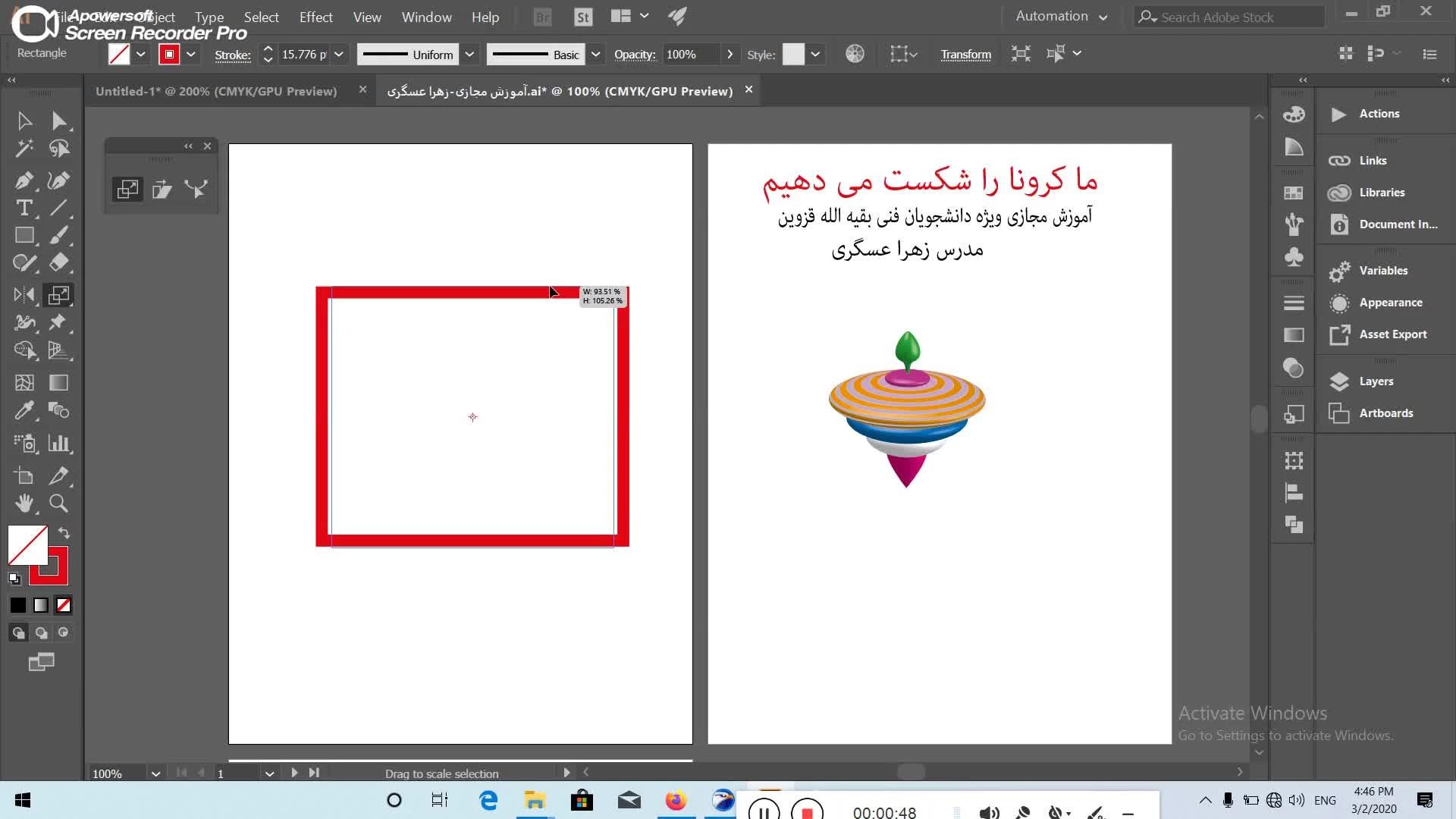
Task: Select the Pen tool
Action: point(24,180)
